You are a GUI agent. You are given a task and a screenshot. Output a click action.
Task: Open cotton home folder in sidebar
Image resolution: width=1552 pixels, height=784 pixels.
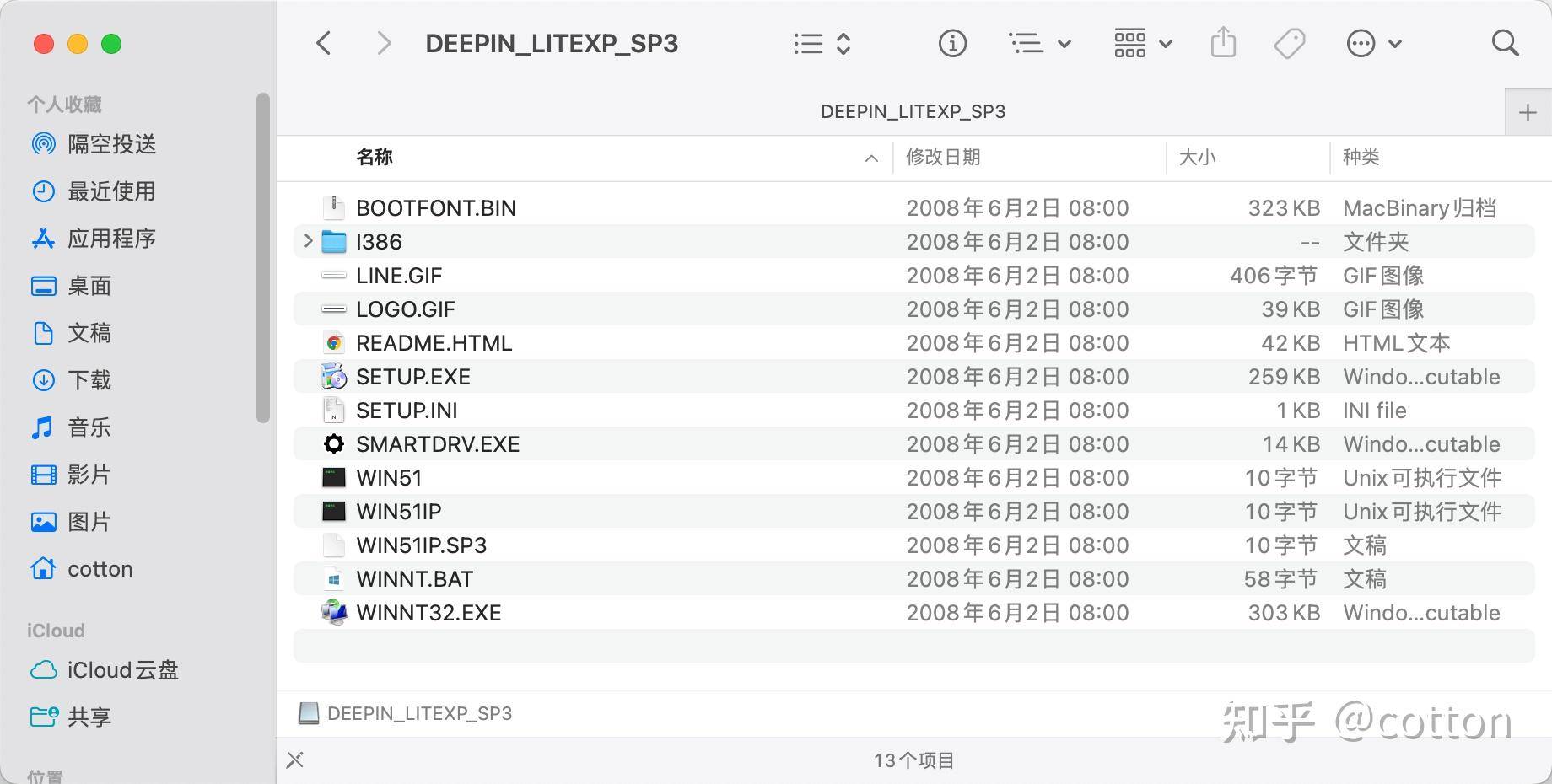[82, 569]
